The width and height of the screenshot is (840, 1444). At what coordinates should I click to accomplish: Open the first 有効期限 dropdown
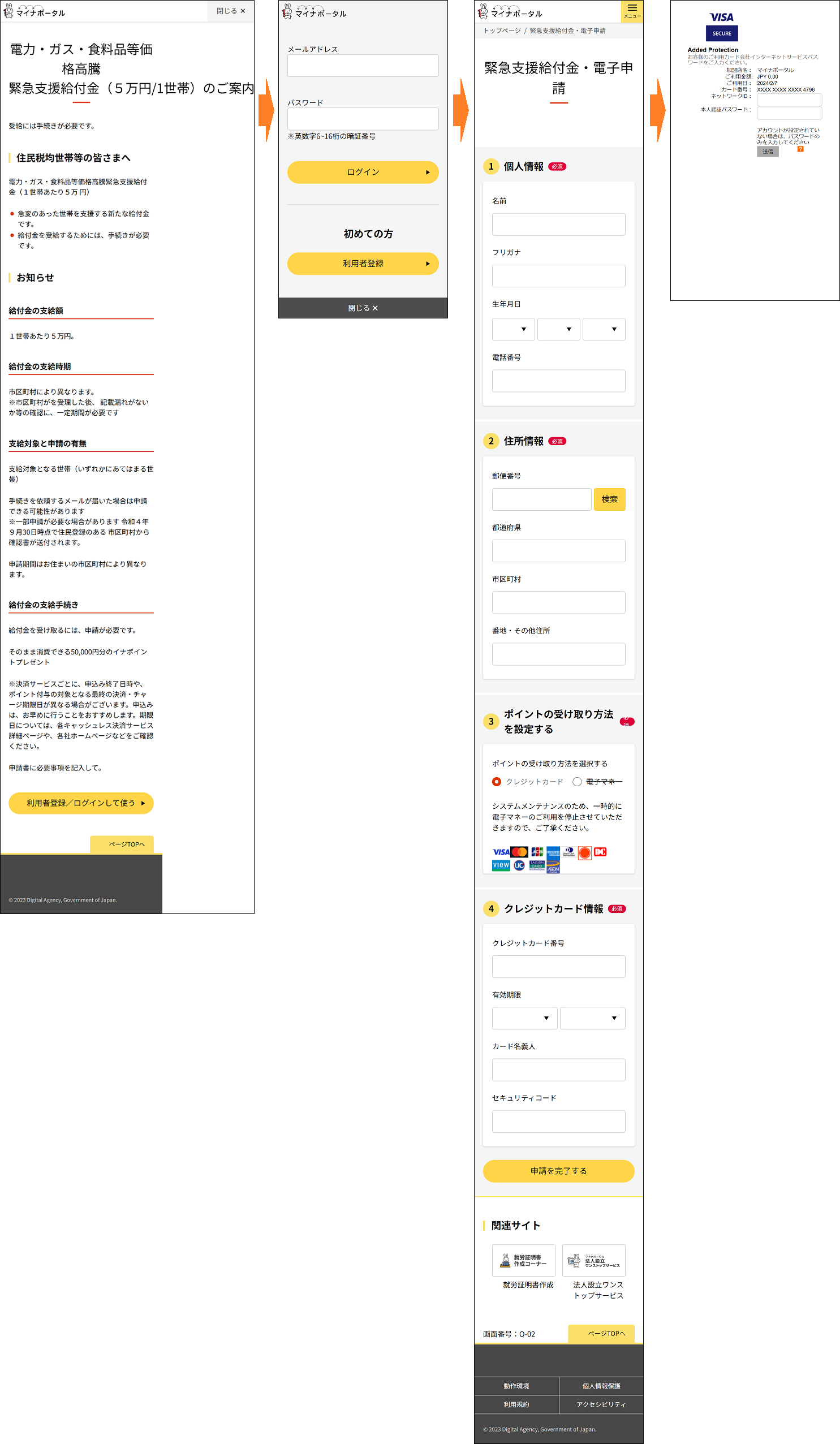[524, 1018]
